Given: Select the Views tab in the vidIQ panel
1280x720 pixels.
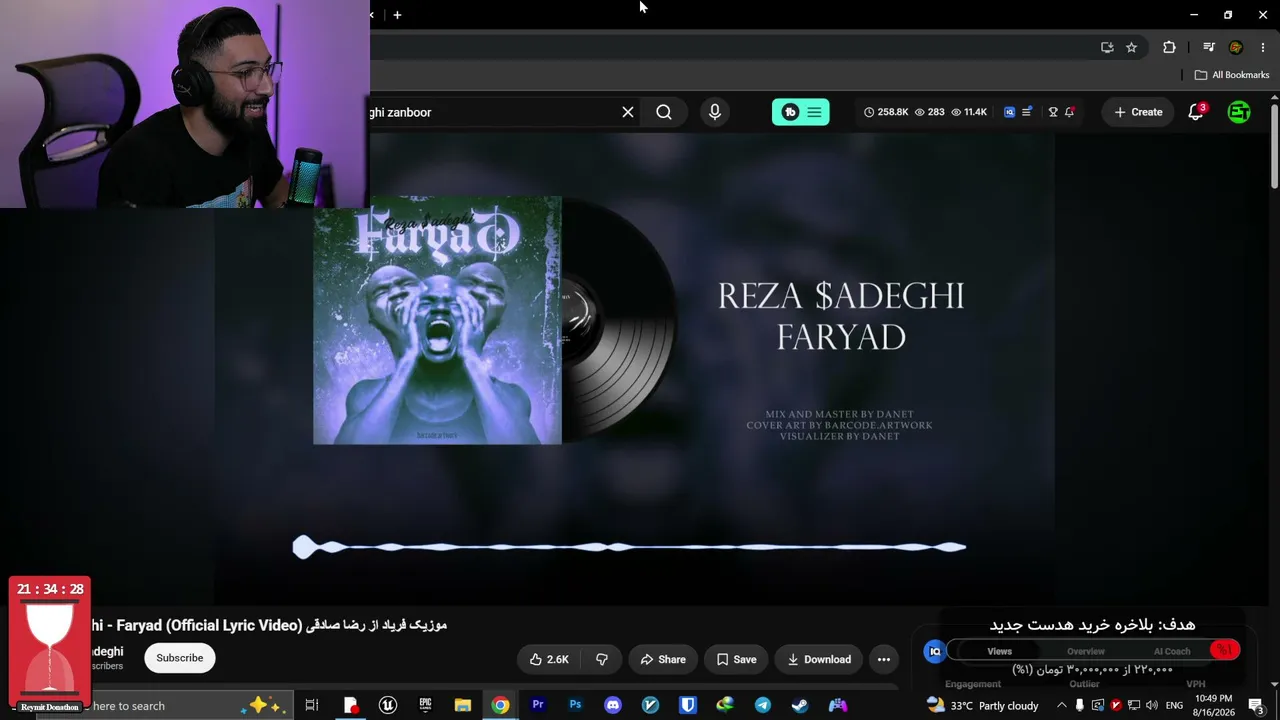Looking at the screenshot, I should 1000,651.
